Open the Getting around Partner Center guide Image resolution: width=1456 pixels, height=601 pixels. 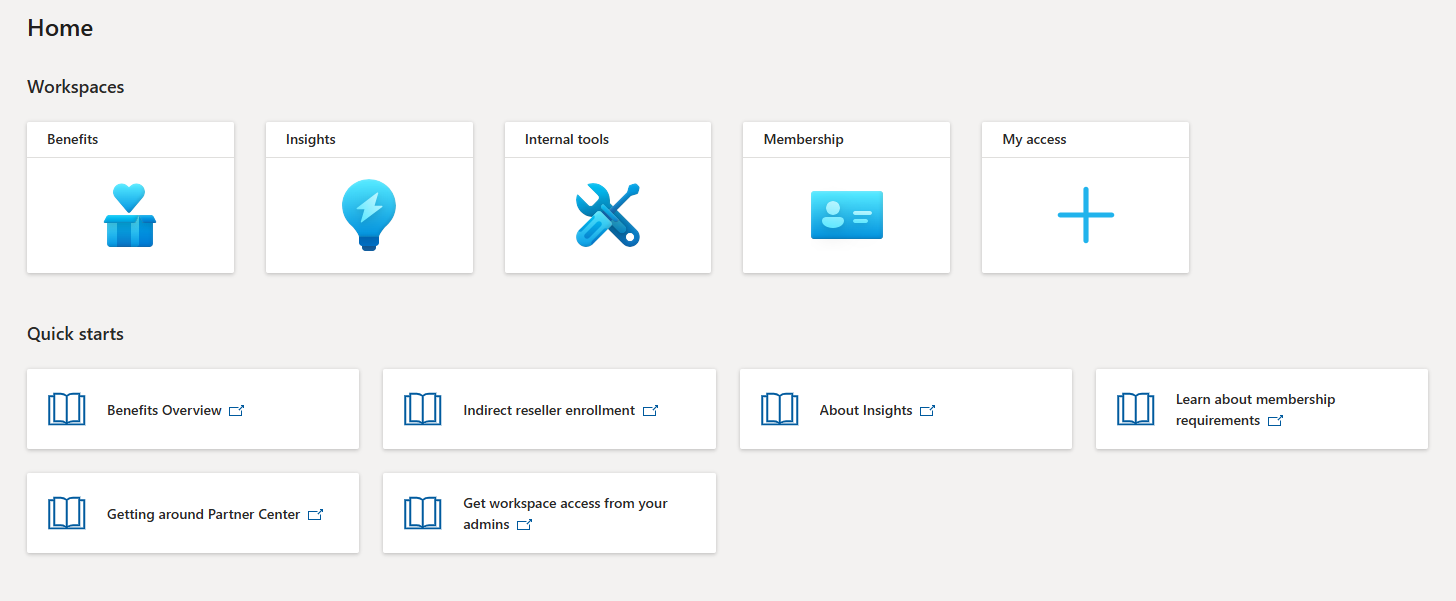coord(192,513)
